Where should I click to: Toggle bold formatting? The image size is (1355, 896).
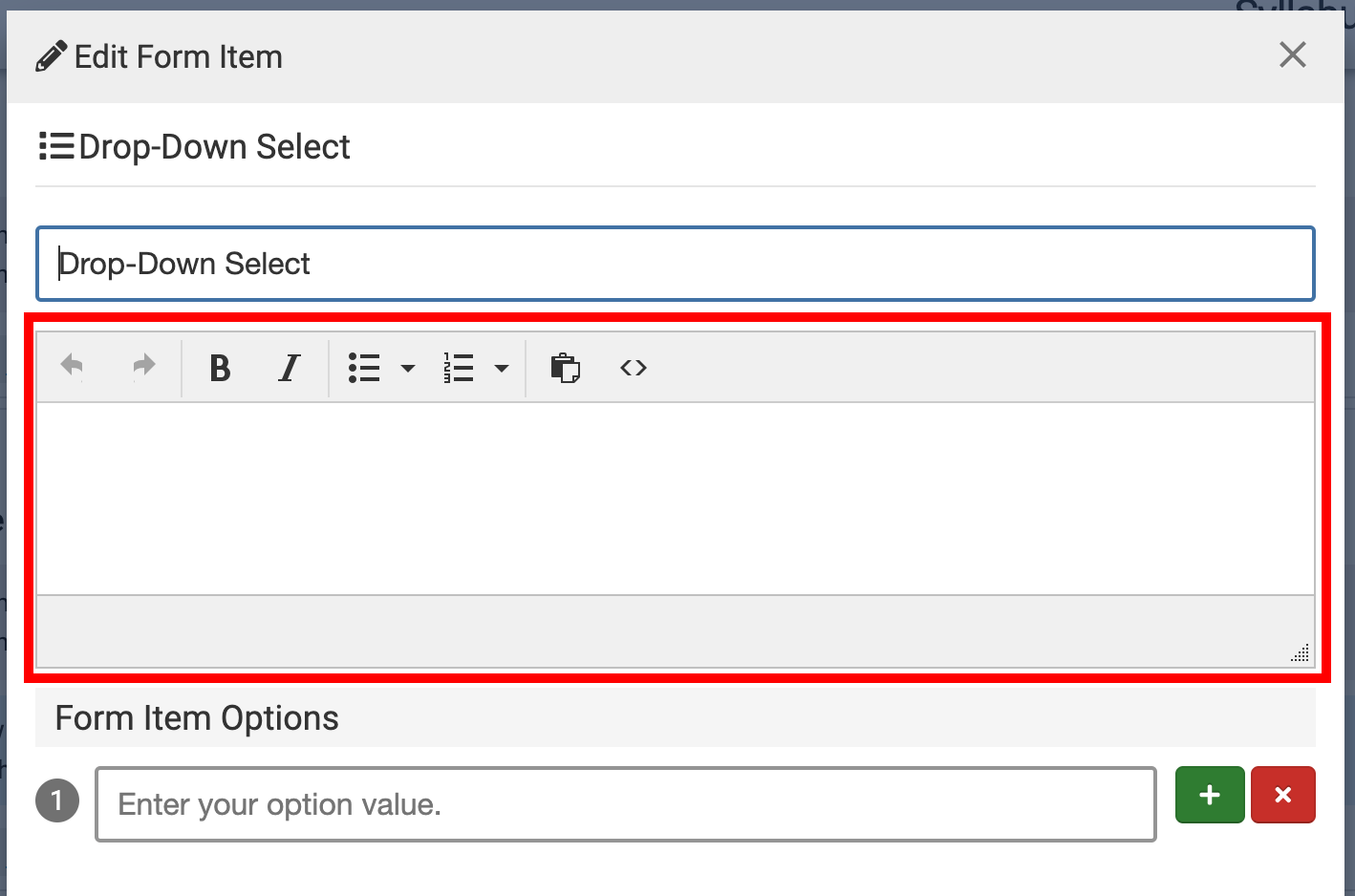point(220,368)
